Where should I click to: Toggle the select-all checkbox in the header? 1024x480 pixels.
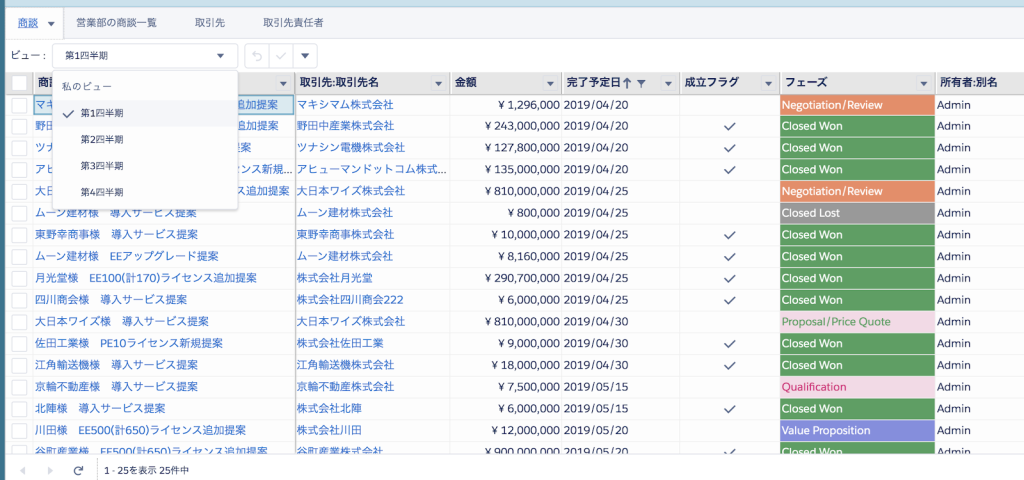click(20, 82)
